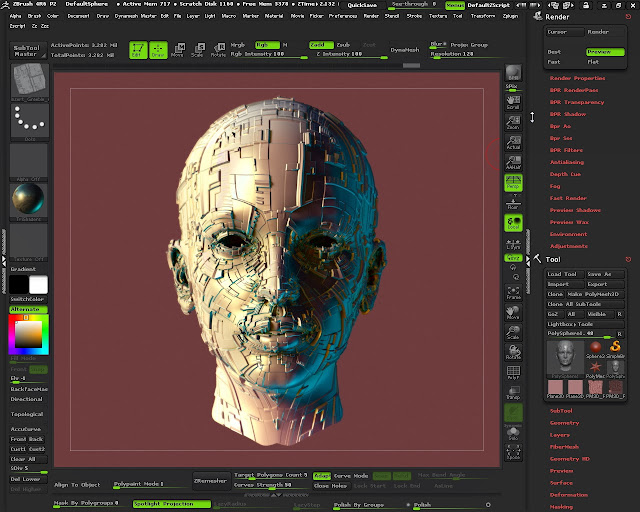Activate the Edit mode button
The image size is (640, 512).
click(137, 50)
